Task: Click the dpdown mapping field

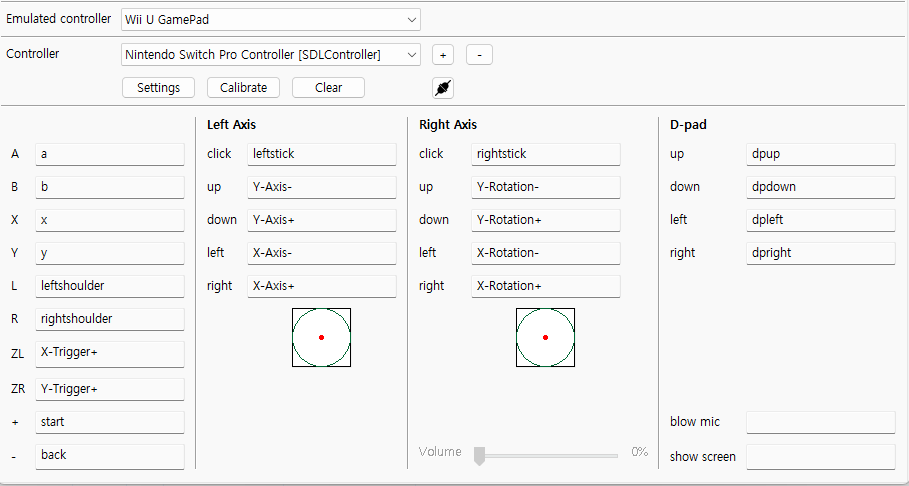Action: click(820, 187)
